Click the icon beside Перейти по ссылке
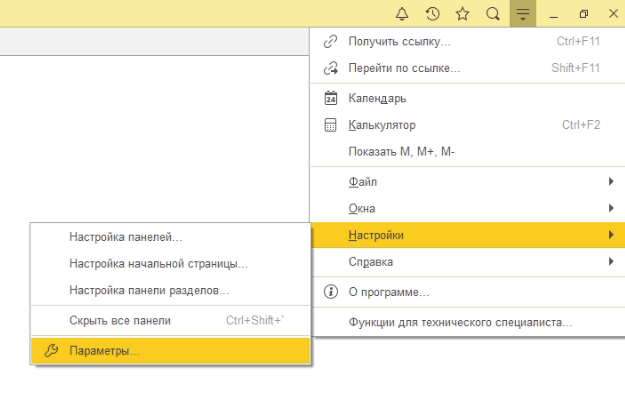The width and height of the screenshot is (625, 395). (x=330, y=68)
